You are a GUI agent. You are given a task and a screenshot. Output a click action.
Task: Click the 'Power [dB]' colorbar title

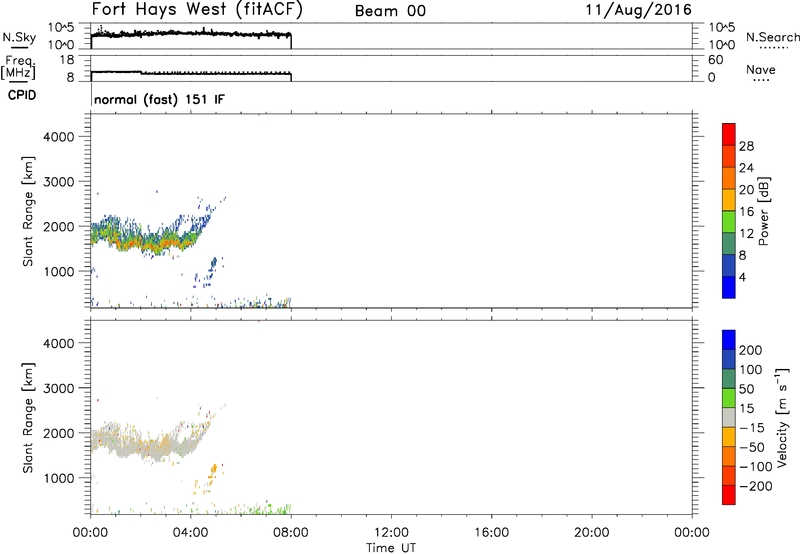[764, 211]
